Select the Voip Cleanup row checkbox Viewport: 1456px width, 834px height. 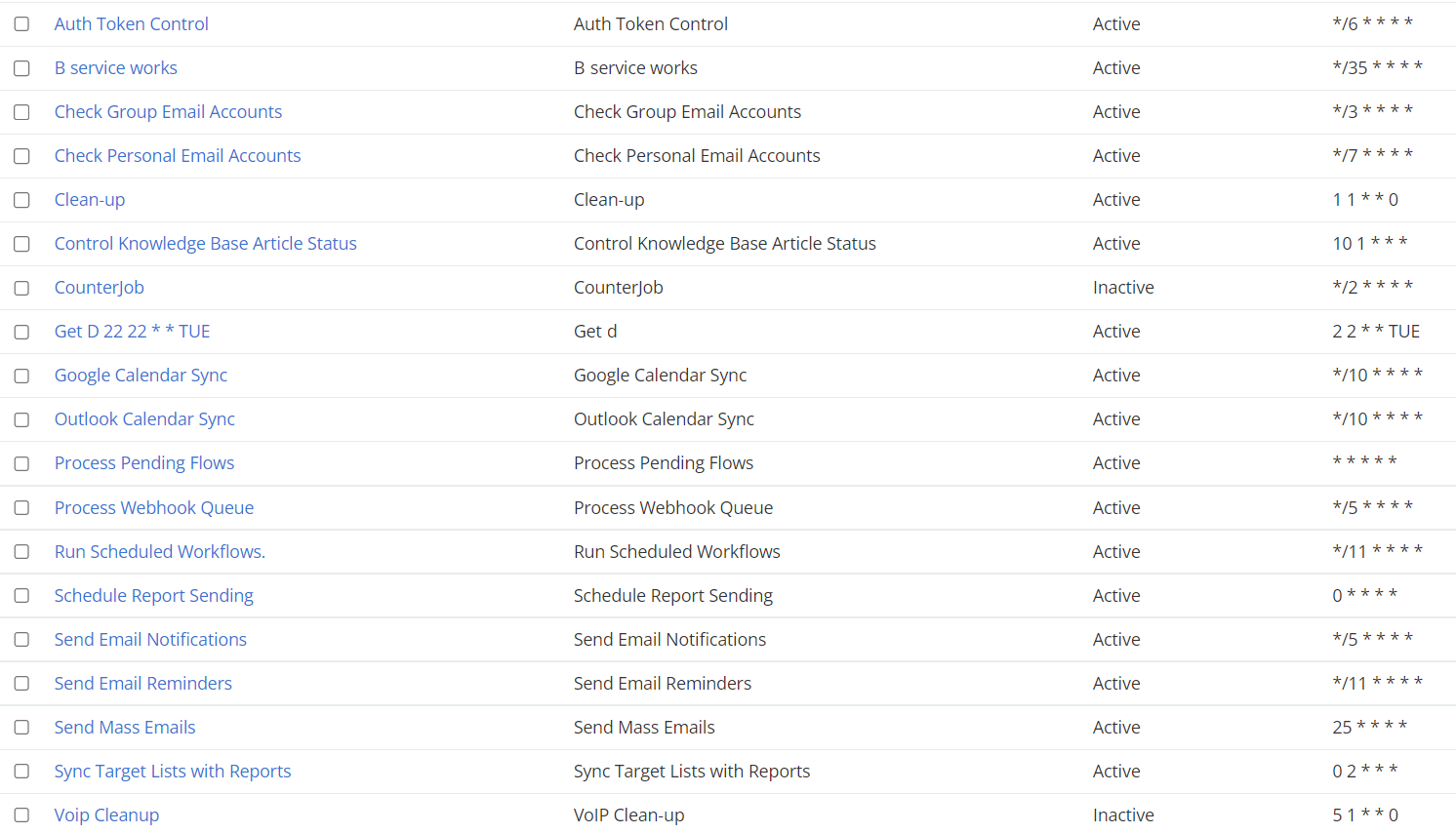click(x=21, y=815)
